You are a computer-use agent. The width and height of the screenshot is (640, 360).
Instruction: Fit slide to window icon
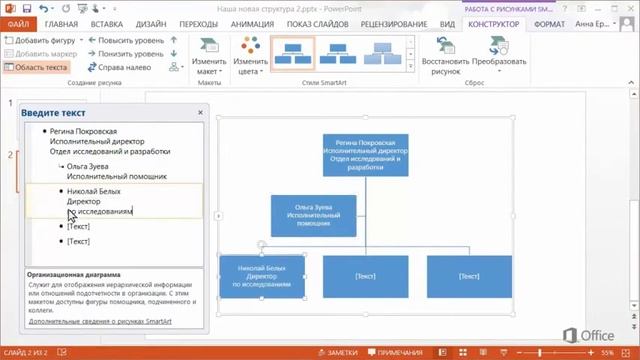[626, 353]
